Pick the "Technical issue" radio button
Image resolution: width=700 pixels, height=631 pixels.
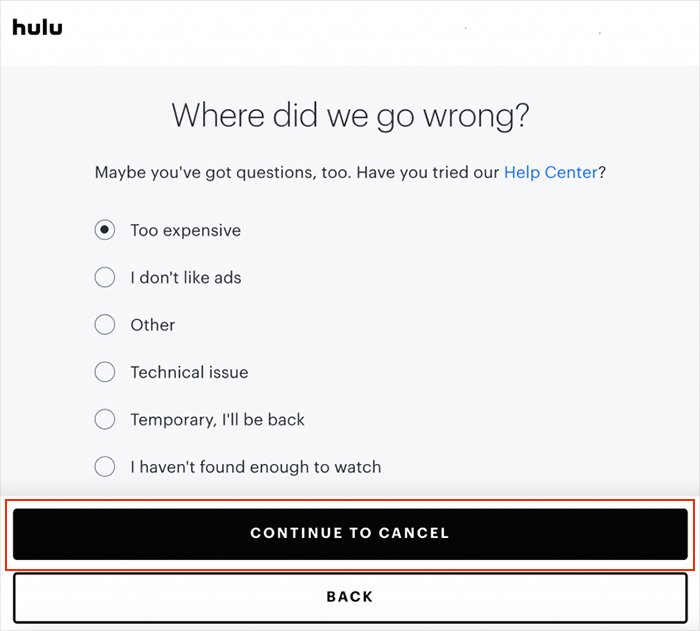105,372
